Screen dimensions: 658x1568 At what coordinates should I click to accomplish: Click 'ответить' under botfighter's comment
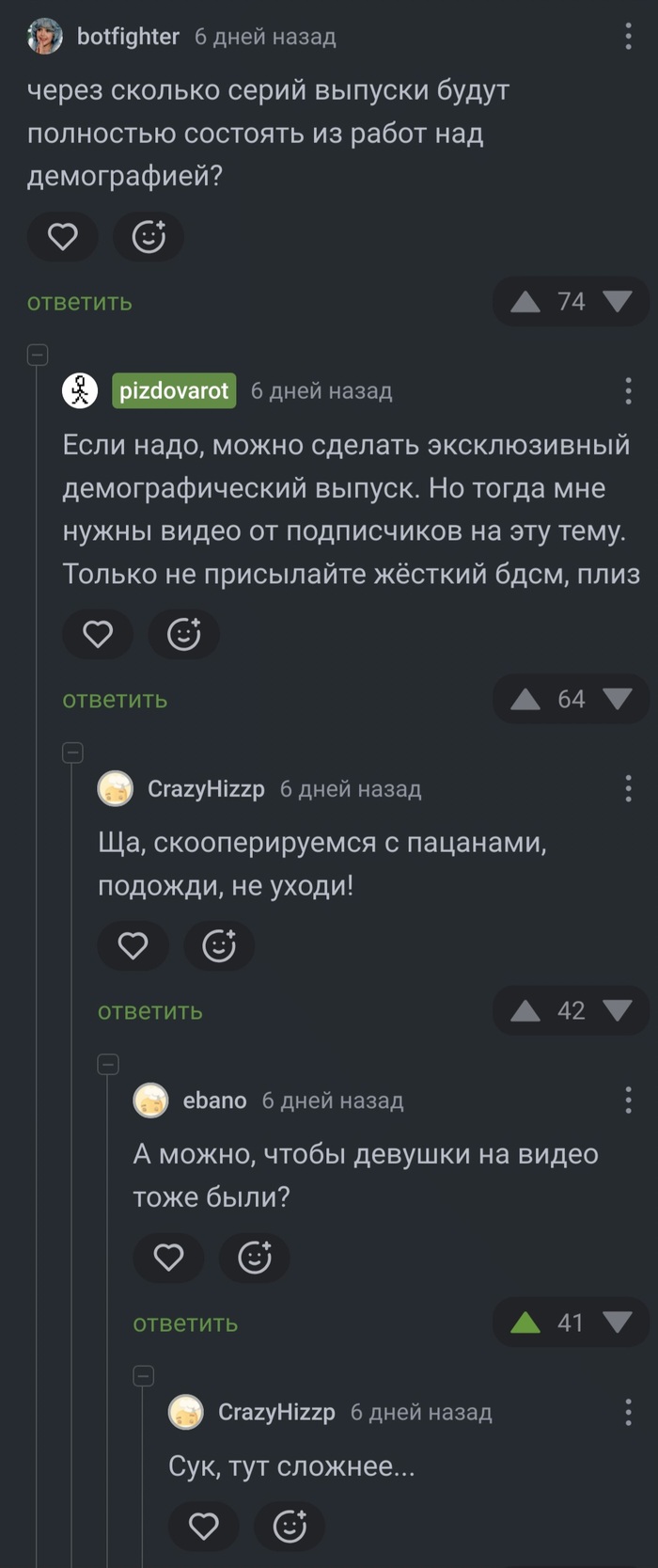(x=79, y=302)
